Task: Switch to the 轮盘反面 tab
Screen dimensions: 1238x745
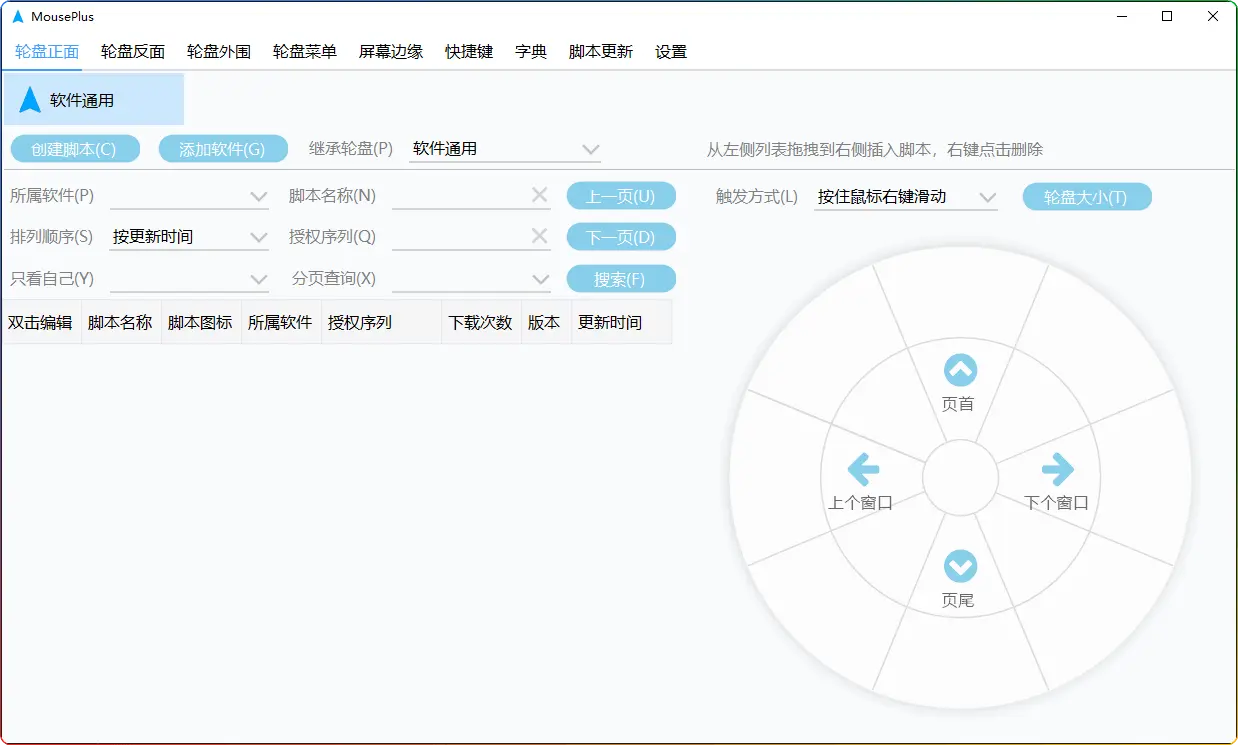Action: (x=133, y=52)
